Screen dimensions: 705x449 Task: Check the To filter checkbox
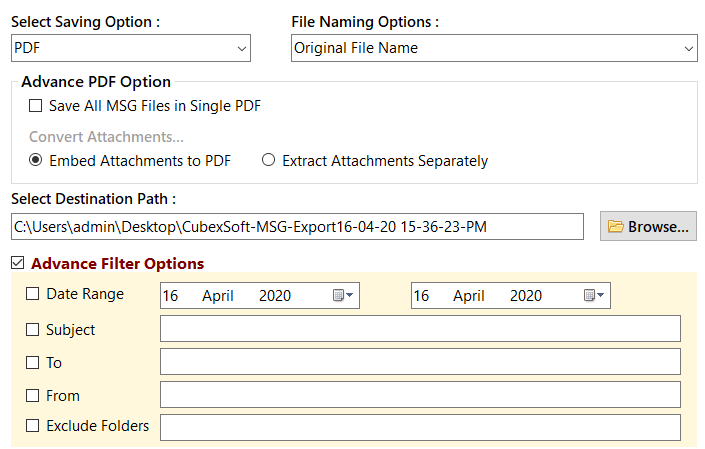pos(33,363)
